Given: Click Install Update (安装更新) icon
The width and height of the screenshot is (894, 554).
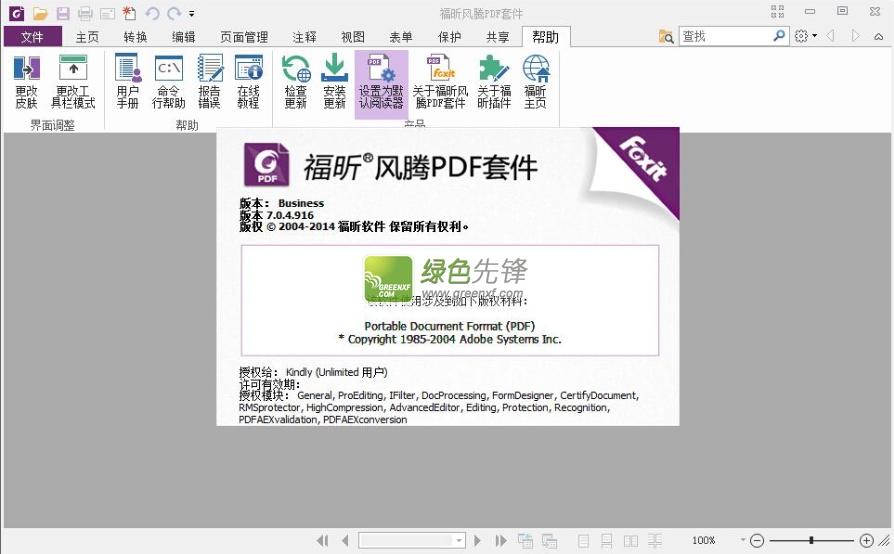Looking at the screenshot, I should pos(335,82).
